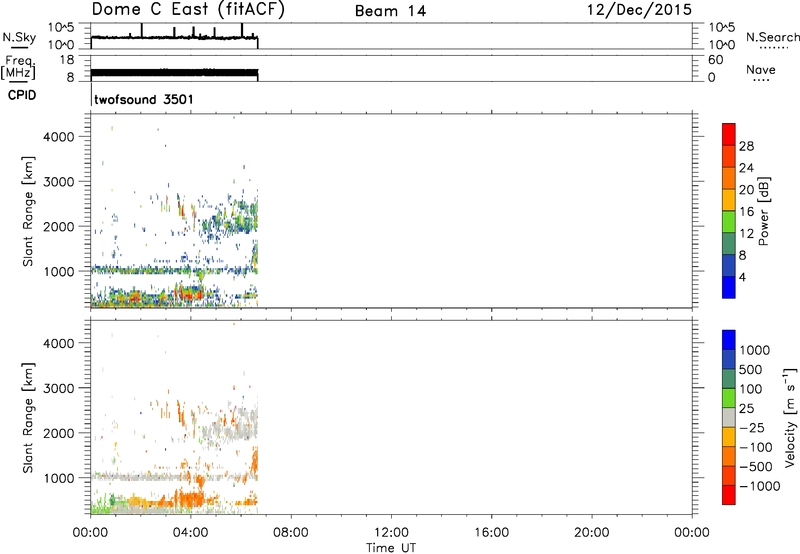Click the 'Time UT' axis label
This screenshot has height=554, width=800.
pos(391,548)
